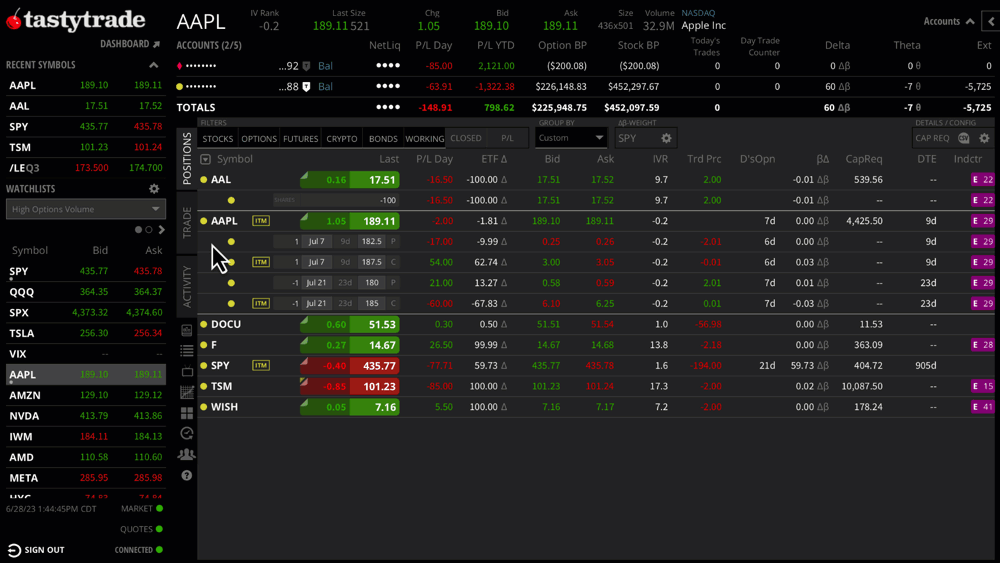Collapse the Accounts panel chevron
1000x563 pixels.
[970, 21]
